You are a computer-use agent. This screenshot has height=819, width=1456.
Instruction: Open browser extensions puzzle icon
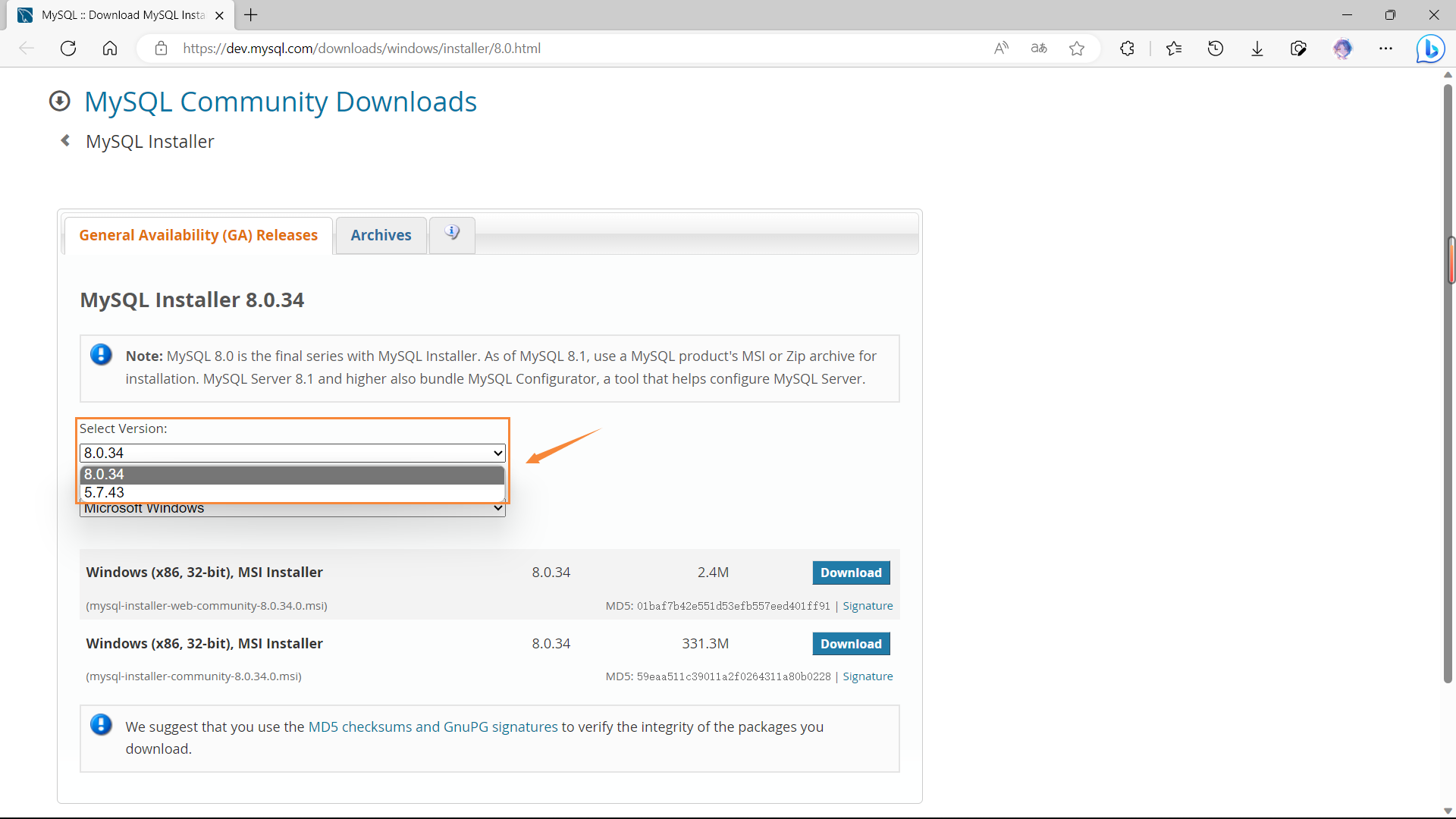(x=1127, y=49)
